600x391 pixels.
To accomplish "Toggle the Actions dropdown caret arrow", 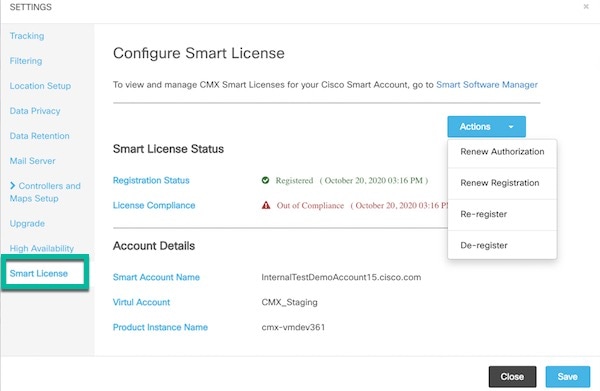I will pyautogui.click(x=511, y=127).
